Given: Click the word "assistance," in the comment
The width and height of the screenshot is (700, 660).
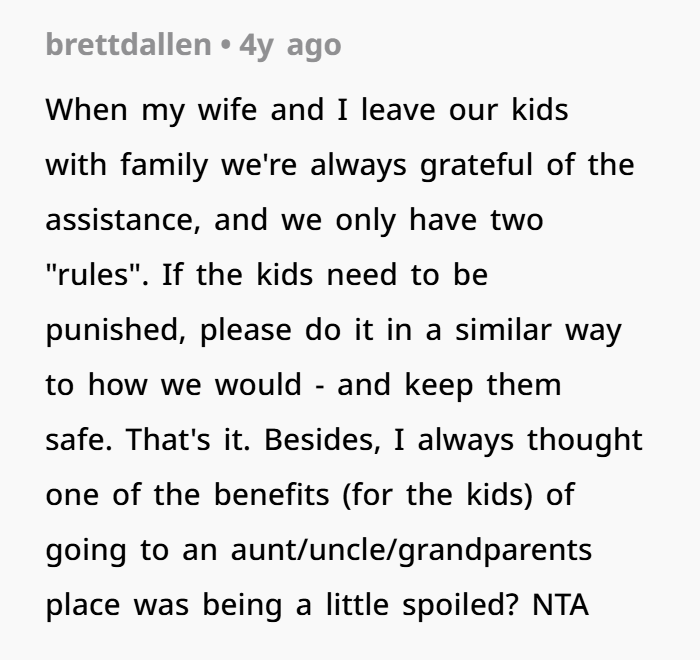Looking at the screenshot, I should (x=123, y=220).
